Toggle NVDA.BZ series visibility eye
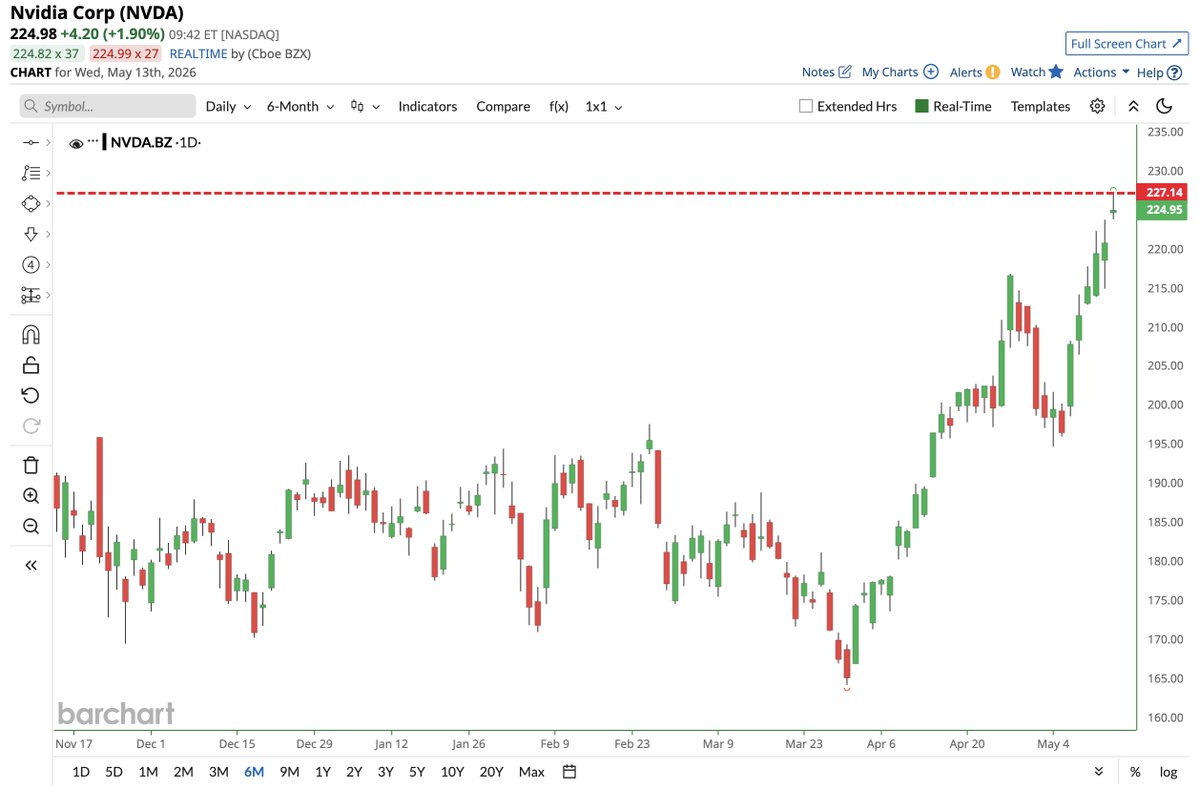The height and width of the screenshot is (789, 1199). 76,143
